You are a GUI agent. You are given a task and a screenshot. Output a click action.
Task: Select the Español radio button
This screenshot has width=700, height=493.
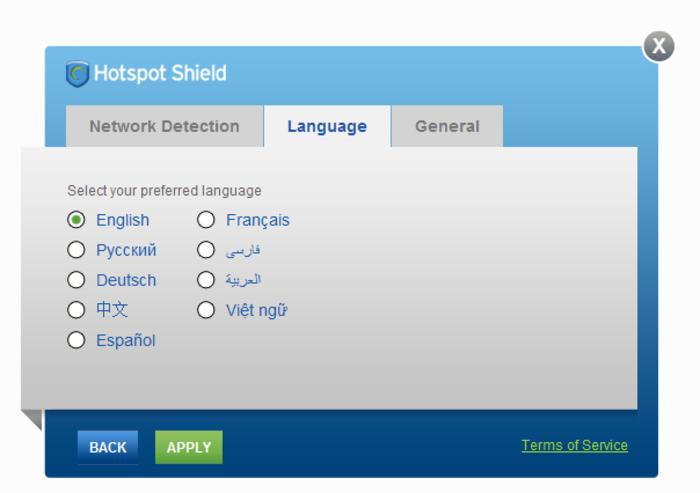[76, 340]
